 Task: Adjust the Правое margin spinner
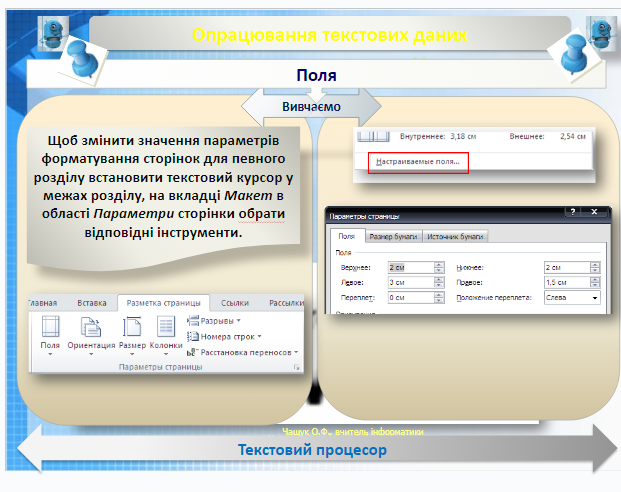(595, 282)
